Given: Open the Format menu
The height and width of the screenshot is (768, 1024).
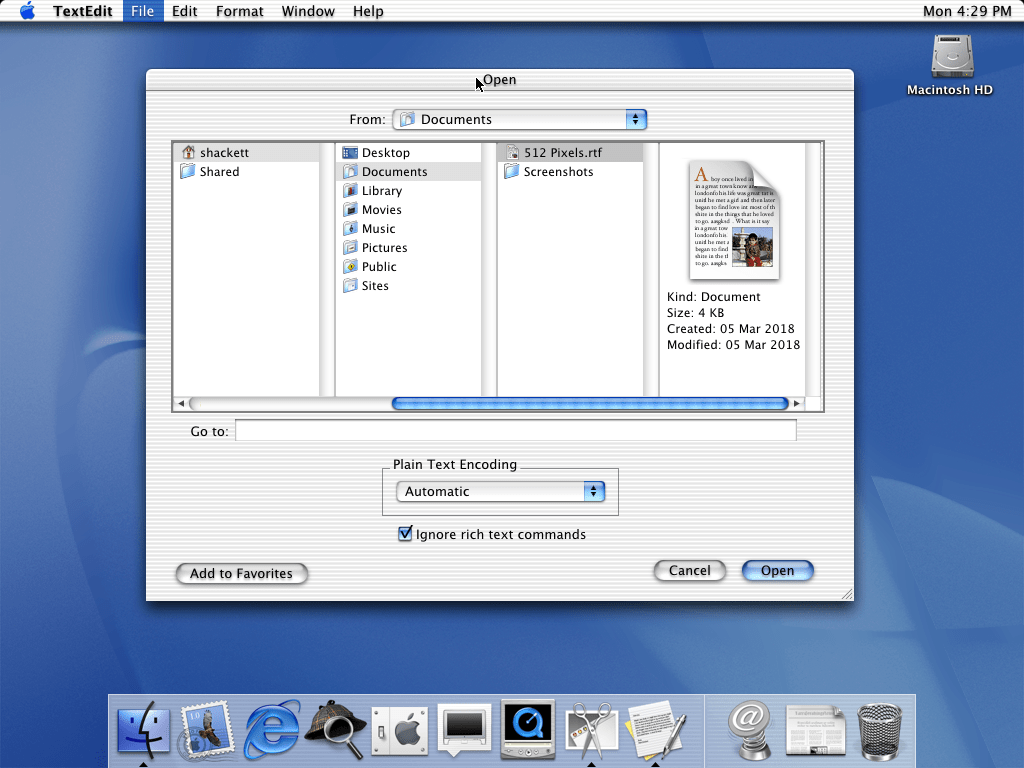Looking at the screenshot, I should [239, 11].
